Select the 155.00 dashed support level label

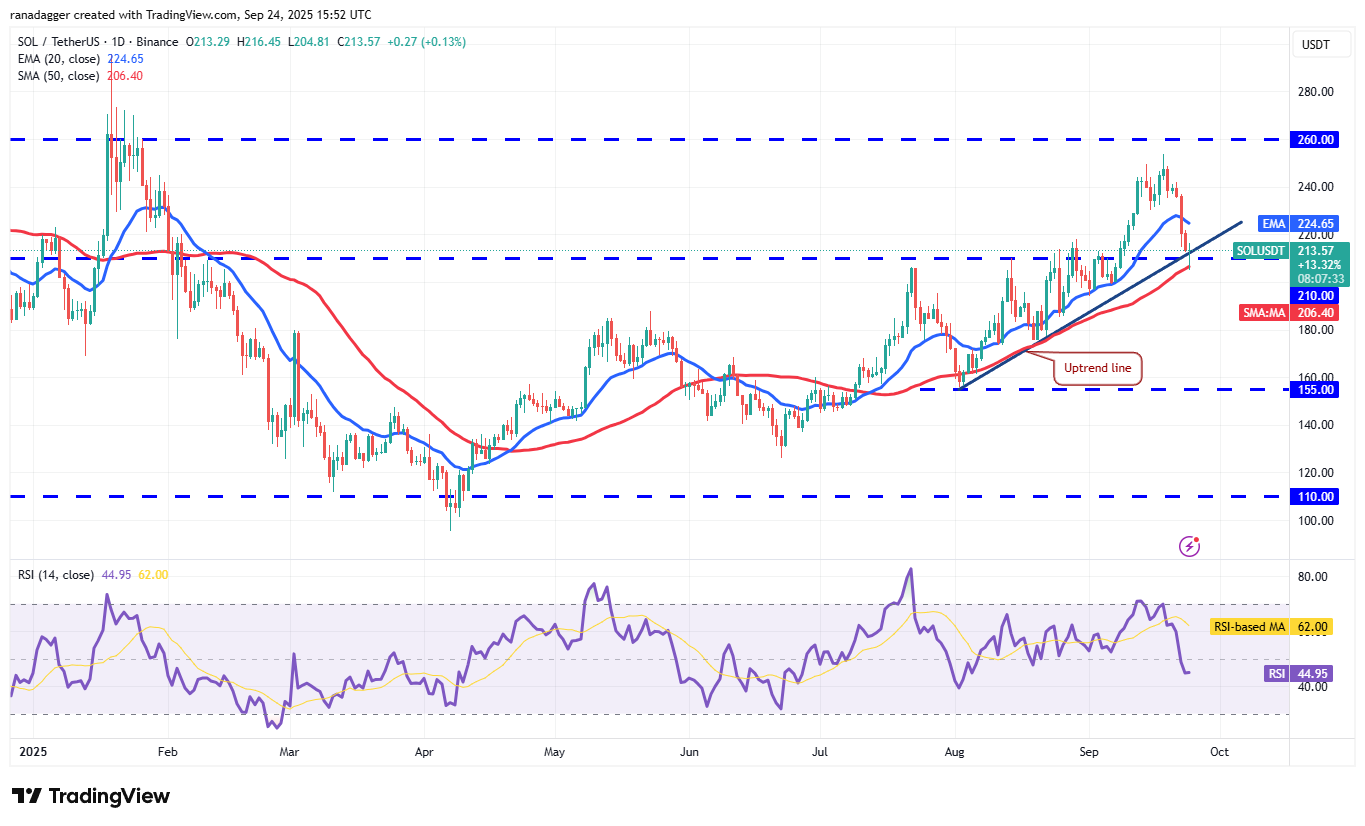[1313, 390]
